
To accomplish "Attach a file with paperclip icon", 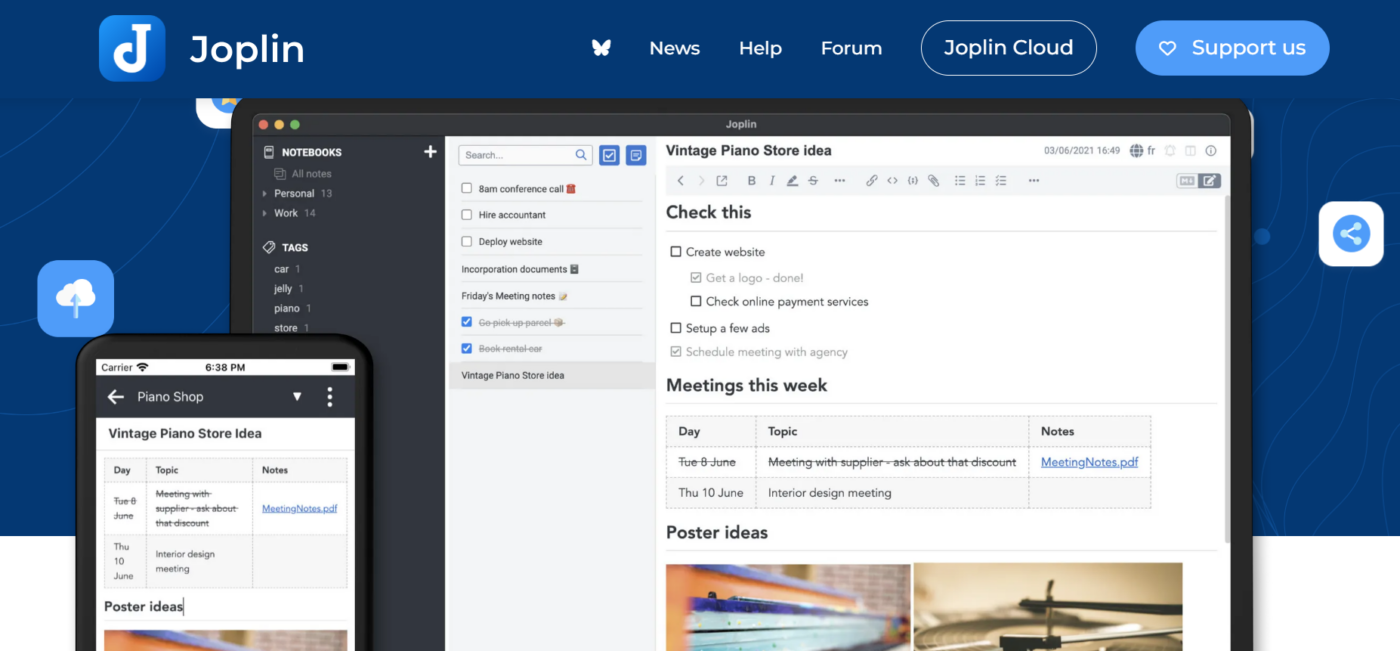I will pos(933,181).
